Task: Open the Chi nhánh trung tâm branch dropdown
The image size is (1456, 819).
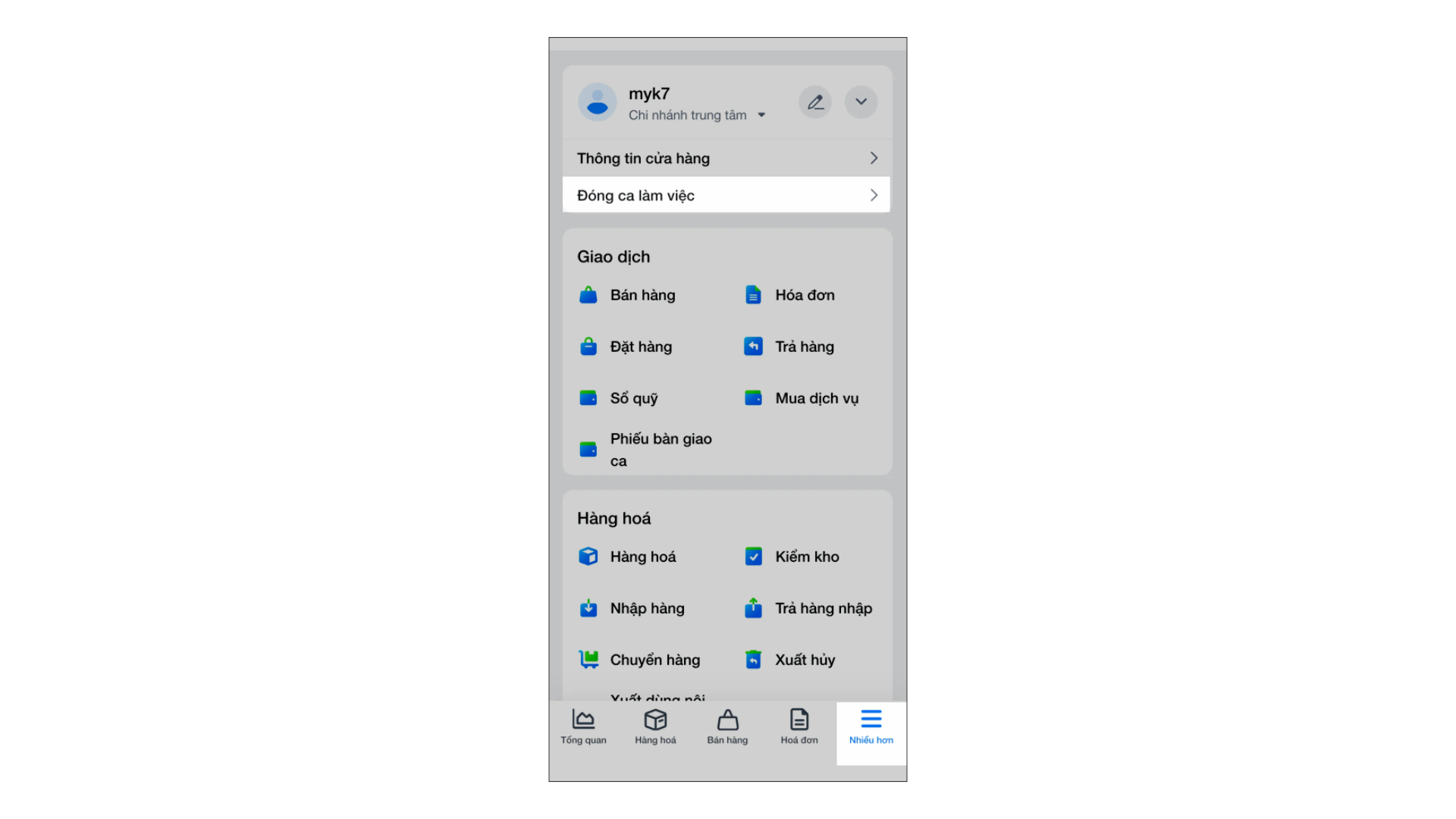Action: click(x=697, y=115)
